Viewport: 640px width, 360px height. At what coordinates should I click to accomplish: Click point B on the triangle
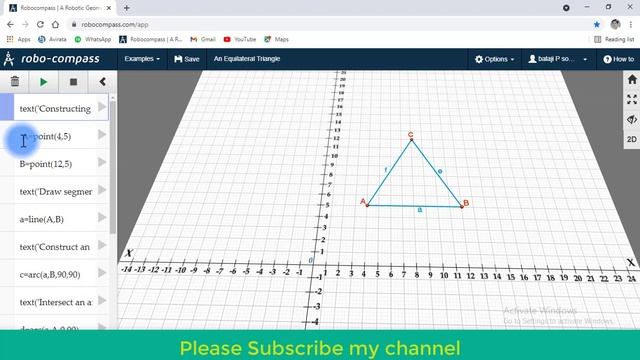pos(462,207)
